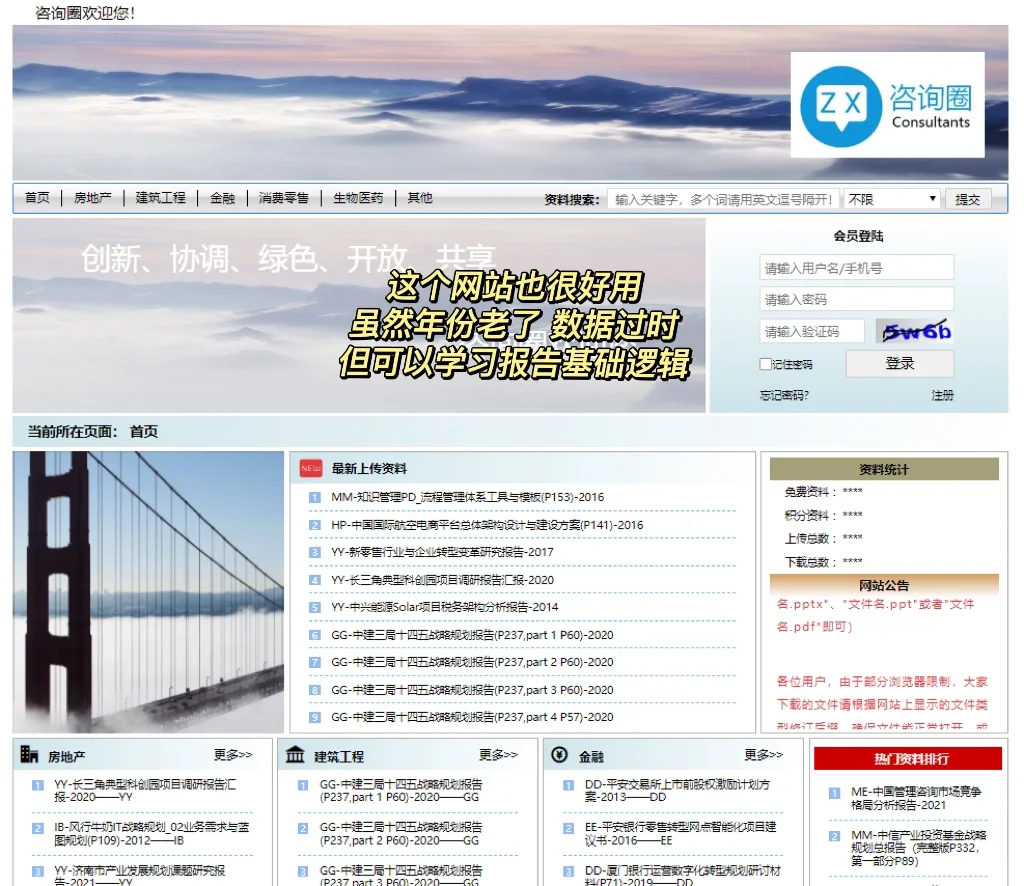
Task: Open GG-中建三局 part 2 P60 in 最新上传资料
Action: pos(472,662)
